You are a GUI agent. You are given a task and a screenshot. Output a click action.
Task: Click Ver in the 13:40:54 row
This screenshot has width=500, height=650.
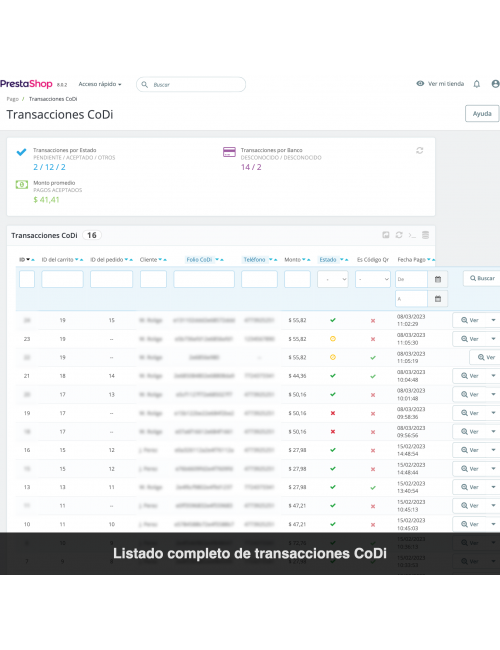tap(470, 487)
